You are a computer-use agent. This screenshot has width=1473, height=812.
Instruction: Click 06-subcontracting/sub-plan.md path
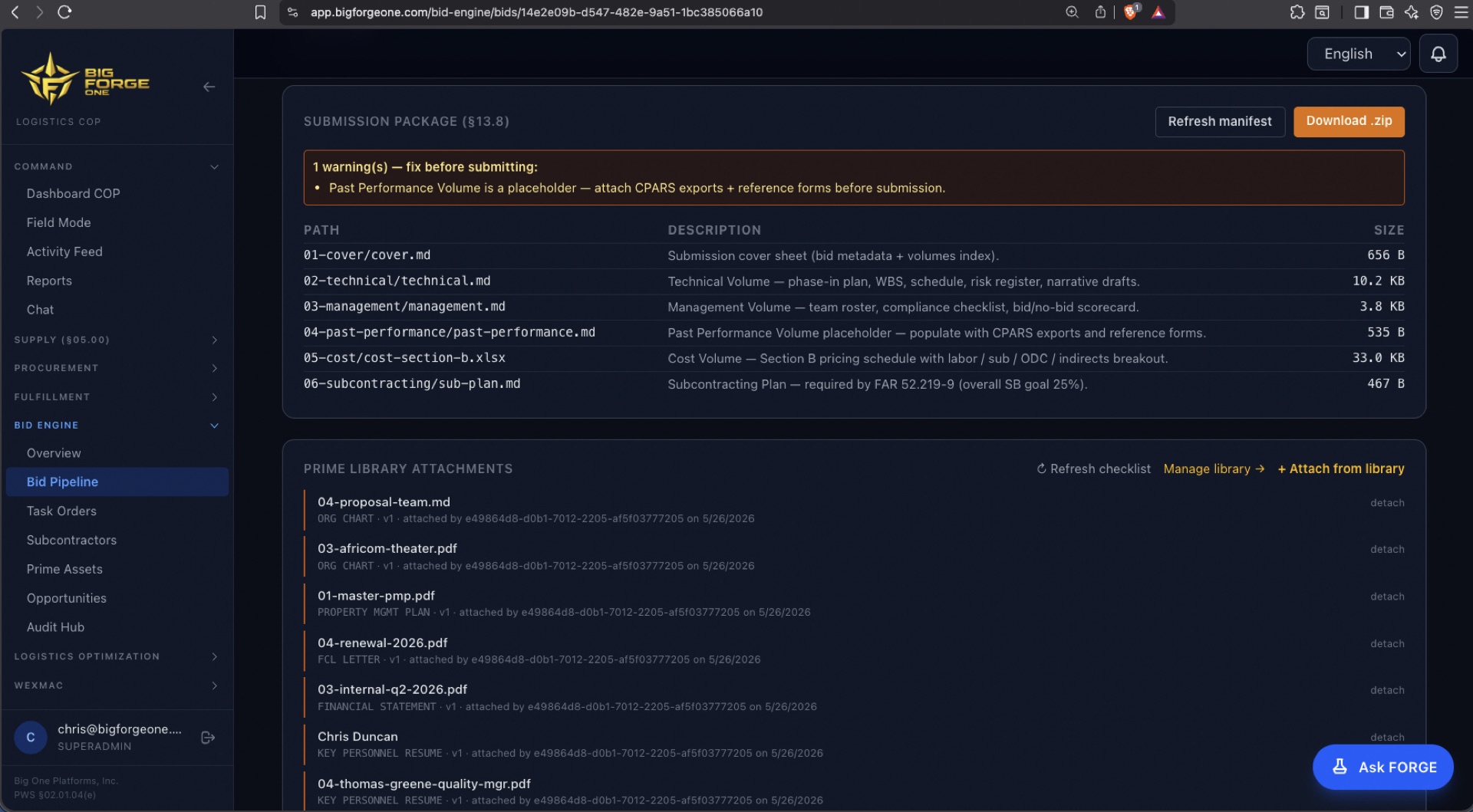(x=411, y=384)
